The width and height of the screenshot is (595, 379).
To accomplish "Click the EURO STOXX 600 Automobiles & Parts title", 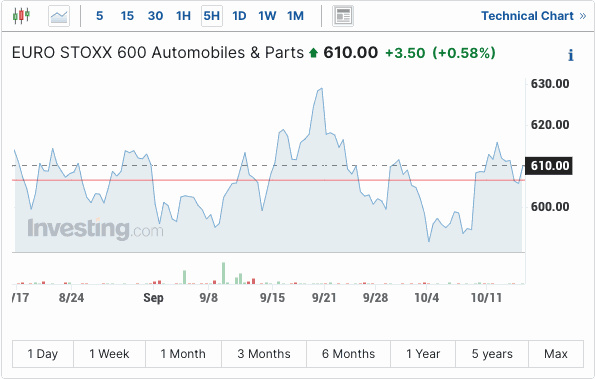I will (x=158, y=53).
